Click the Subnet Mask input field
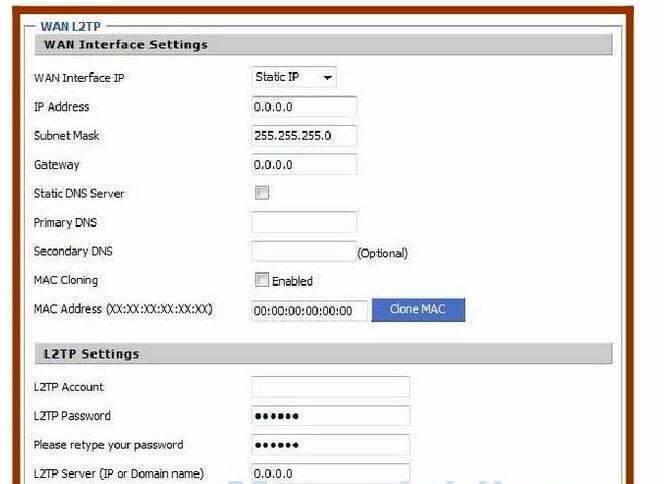 point(304,136)
